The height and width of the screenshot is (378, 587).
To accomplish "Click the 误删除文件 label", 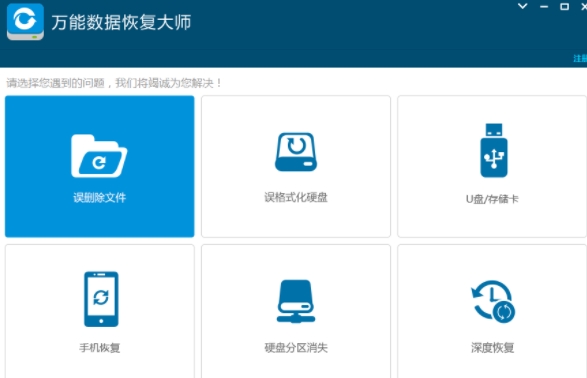I will pyautogui.click(x=100, y=197).
